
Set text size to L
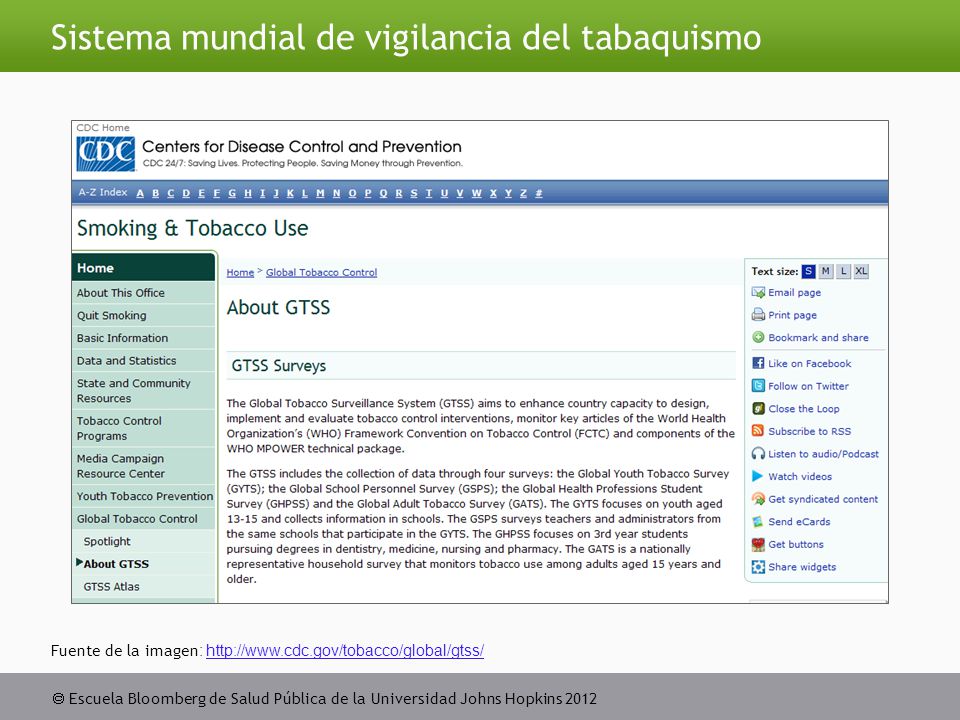pyautogui.click(x=844, y=271)
